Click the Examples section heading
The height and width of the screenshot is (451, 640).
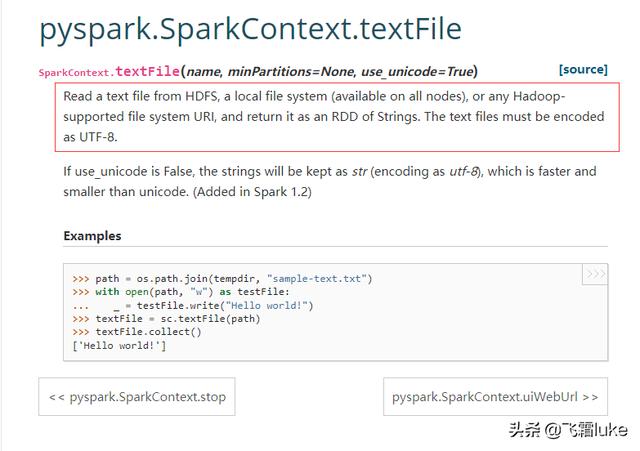click(x=92, y=236)
